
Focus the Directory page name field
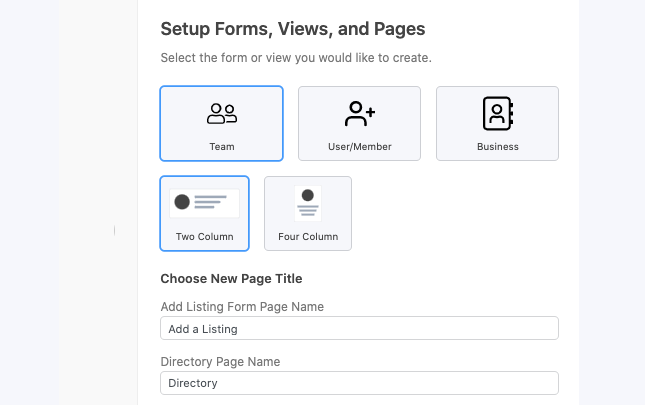click(x=360, y=383)
